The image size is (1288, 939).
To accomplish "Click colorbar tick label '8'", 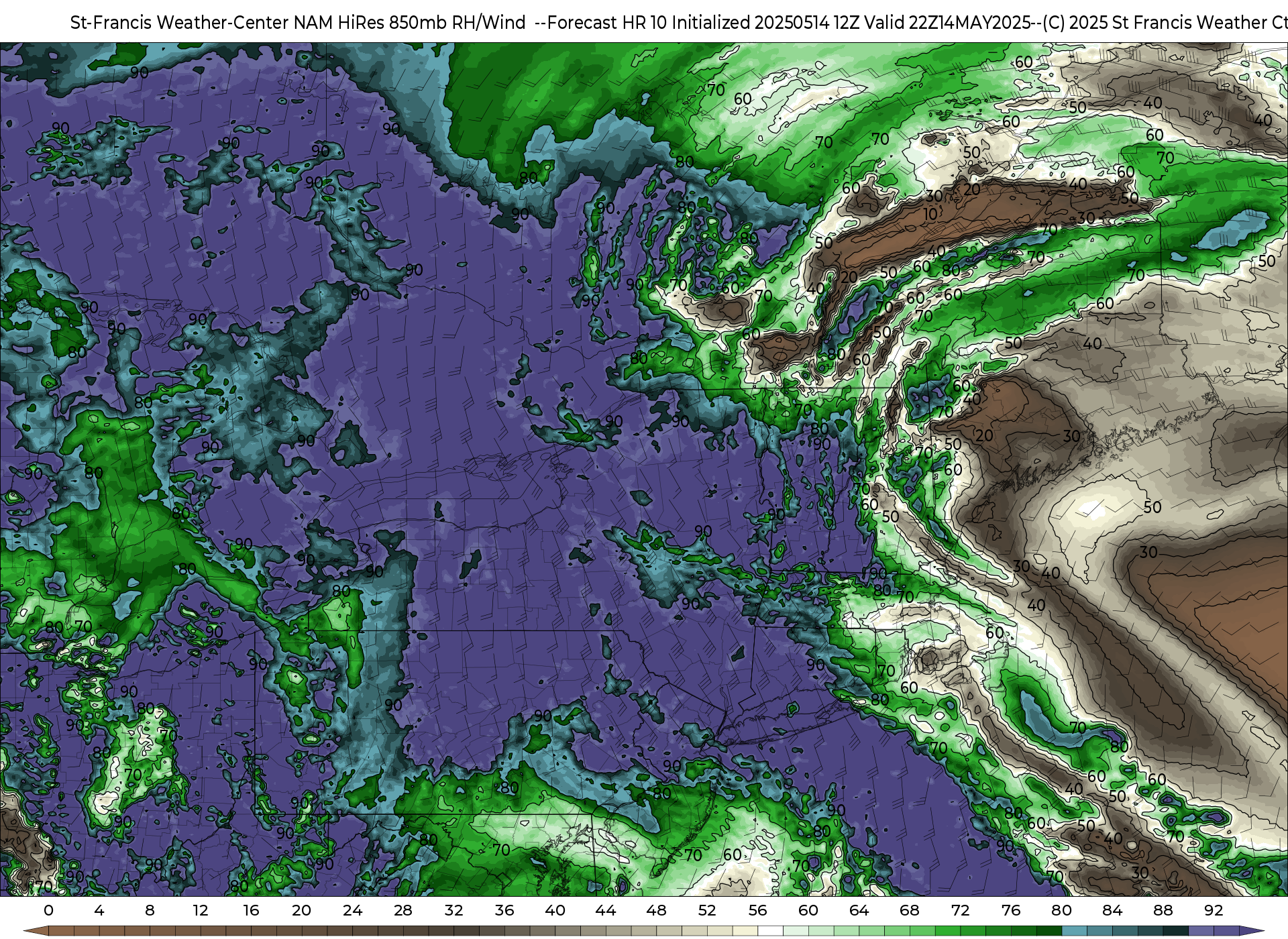I will pos(150,910).
